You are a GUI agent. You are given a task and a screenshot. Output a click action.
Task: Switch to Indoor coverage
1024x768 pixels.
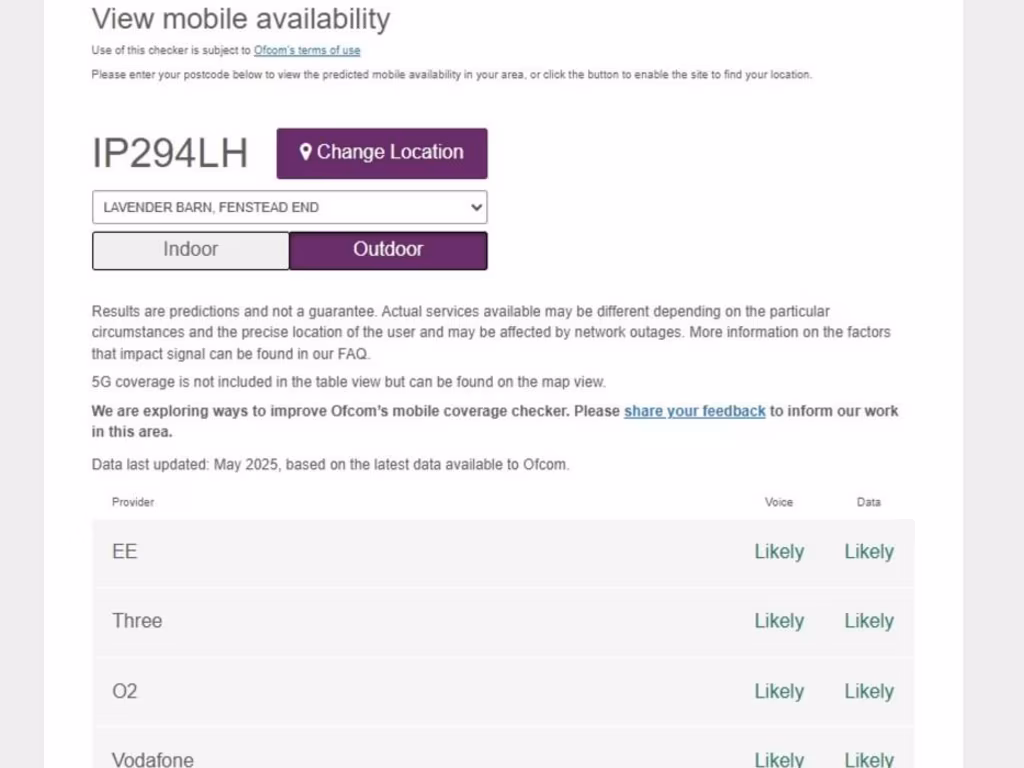(190, 250)
